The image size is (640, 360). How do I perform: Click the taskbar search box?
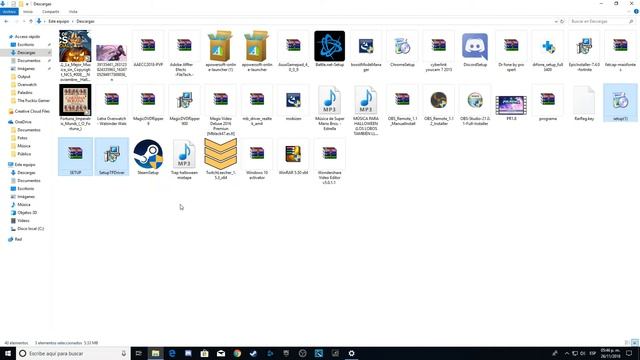[73, 353]
